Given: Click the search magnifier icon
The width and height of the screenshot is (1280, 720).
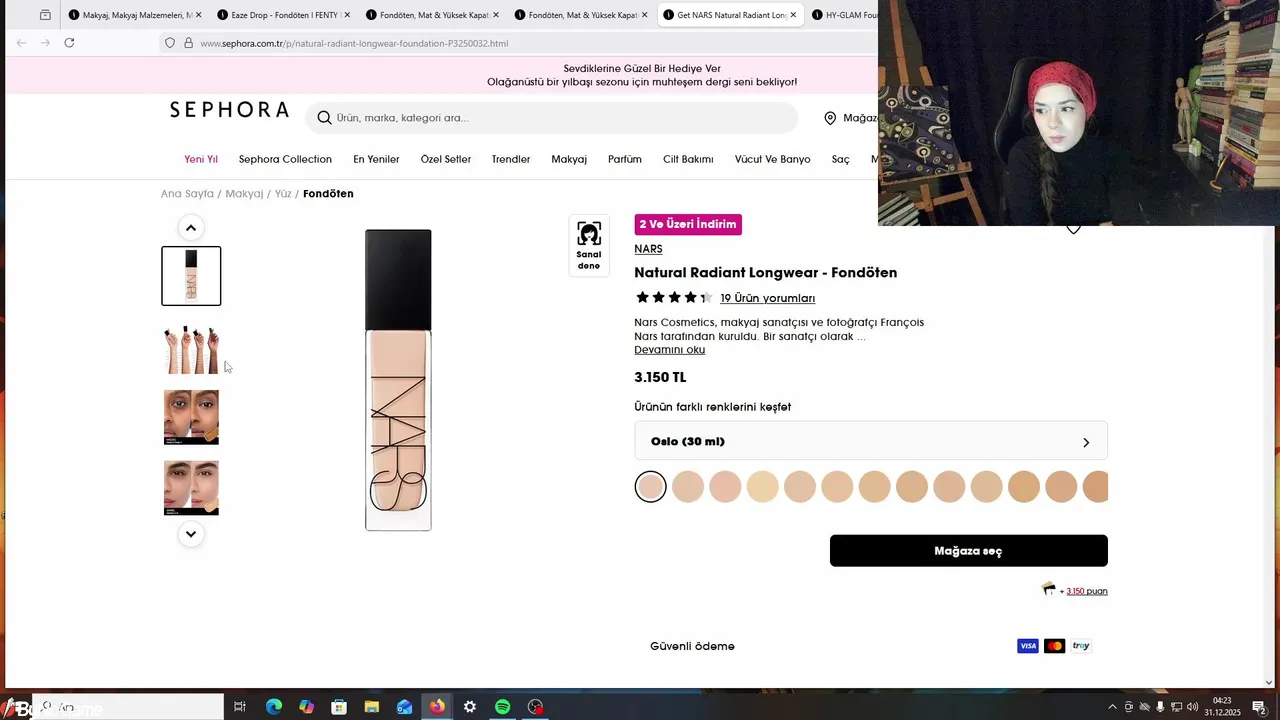Looking at the screenshot, I should click(x=324, y=118).
